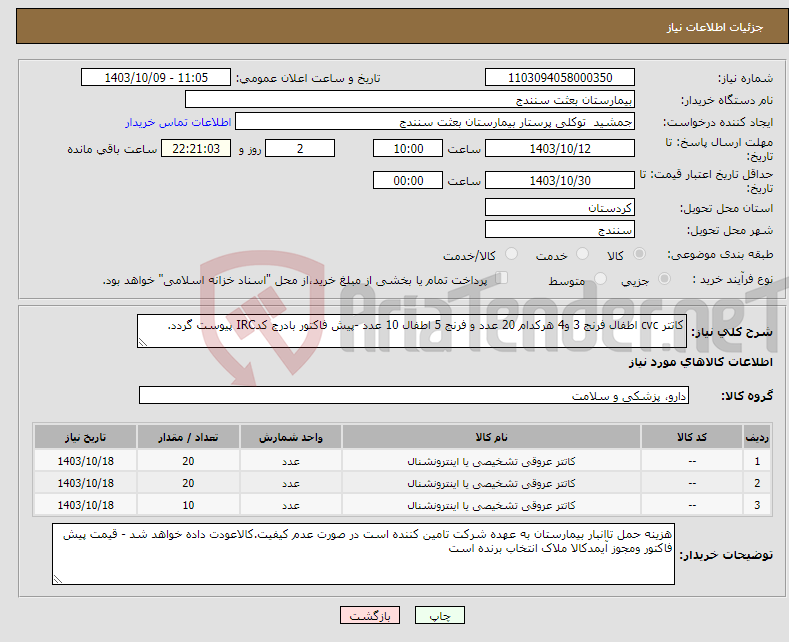Viewport: 789px width, 642px height.
Task: Click the general description text area
Action: coord(412,331)
